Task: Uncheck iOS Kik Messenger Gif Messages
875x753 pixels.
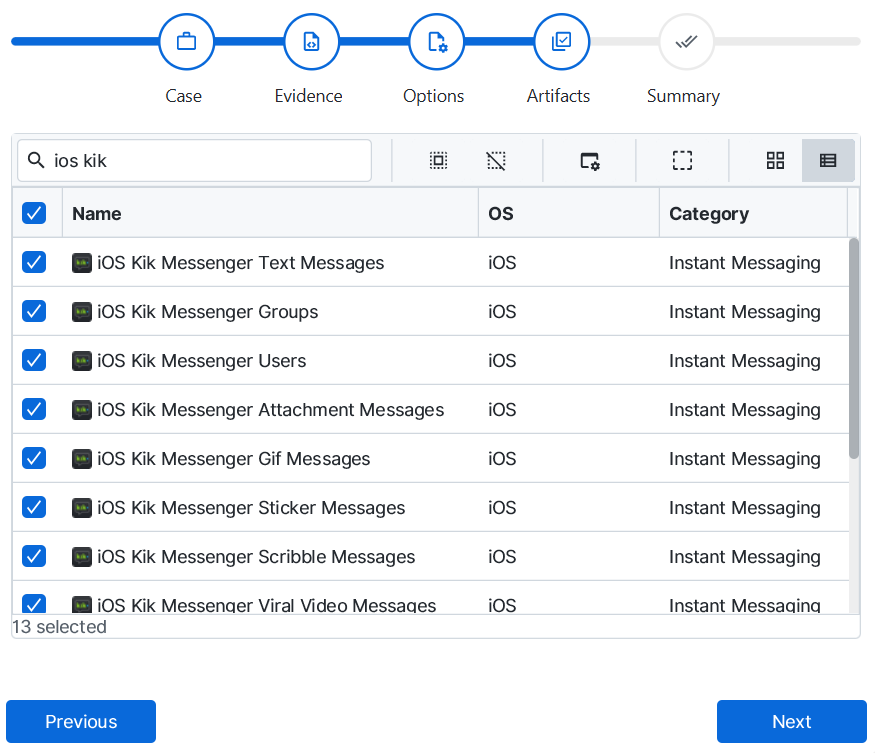Action: 34,458
